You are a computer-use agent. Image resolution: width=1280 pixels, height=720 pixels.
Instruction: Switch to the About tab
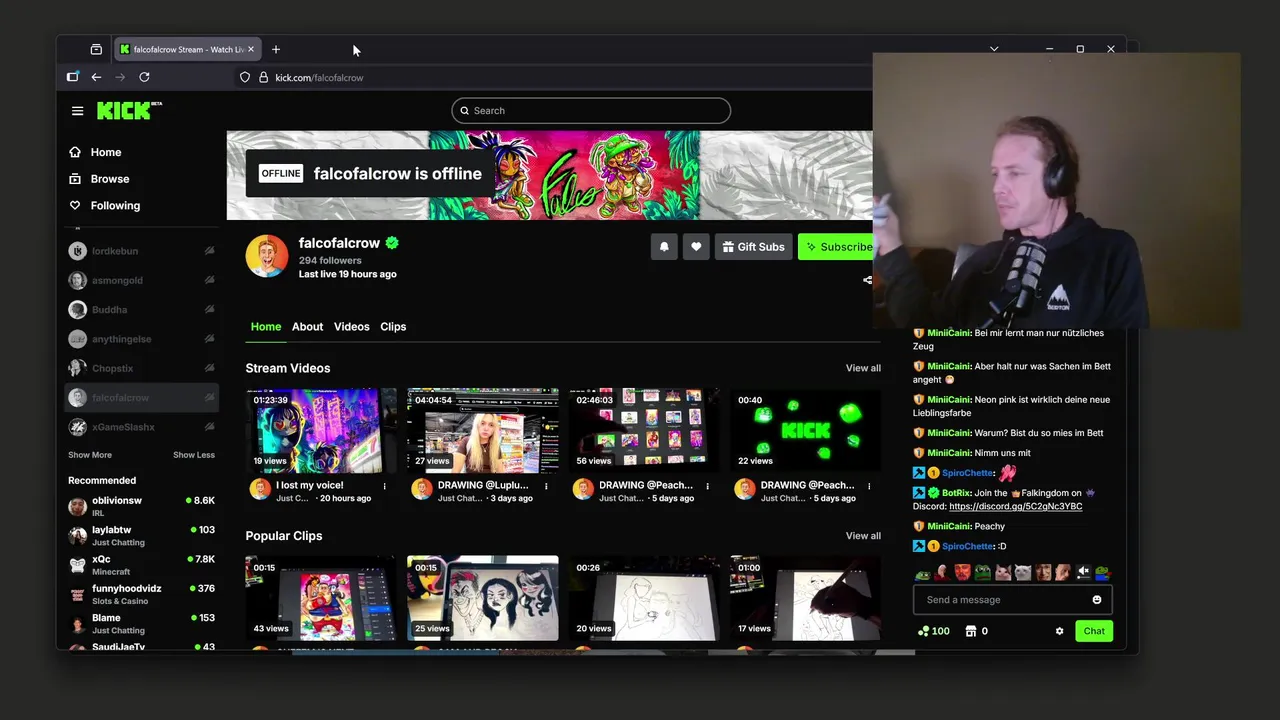[307, 327]
